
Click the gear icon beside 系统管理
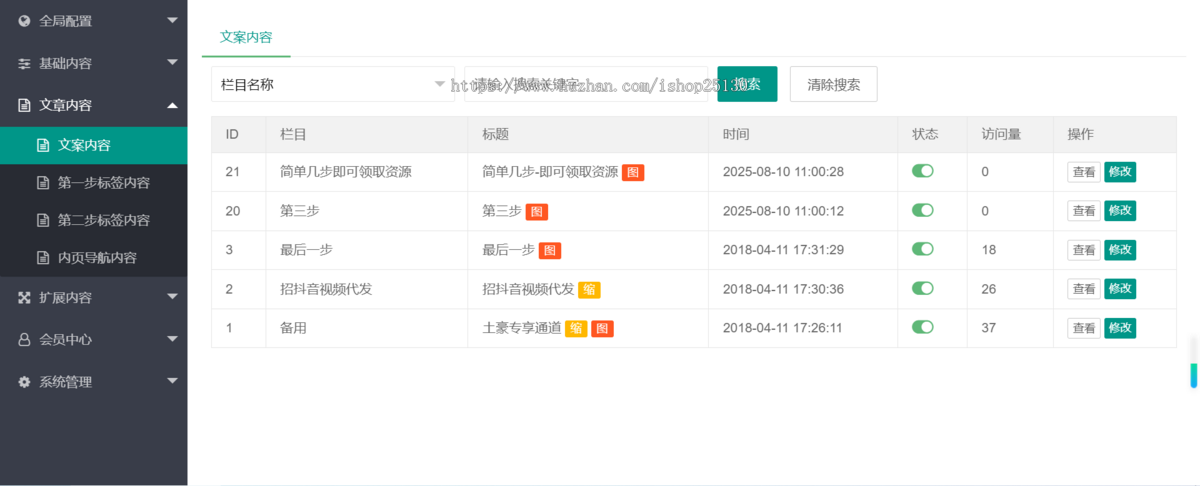(x=25, y=381)
